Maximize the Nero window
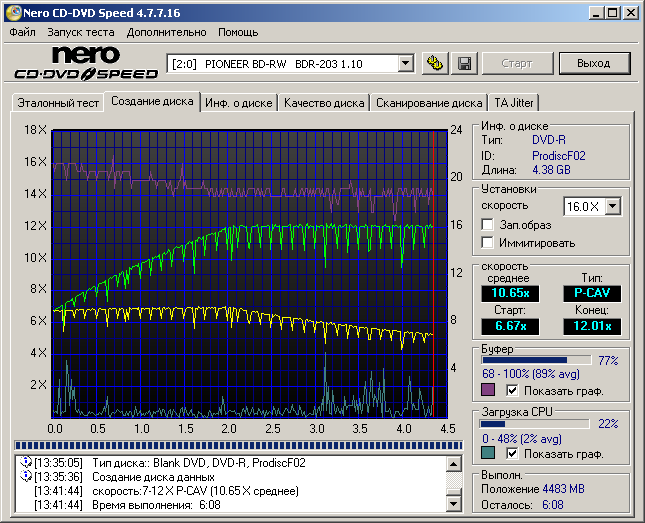The image size is (645, 523). point(613,13)
